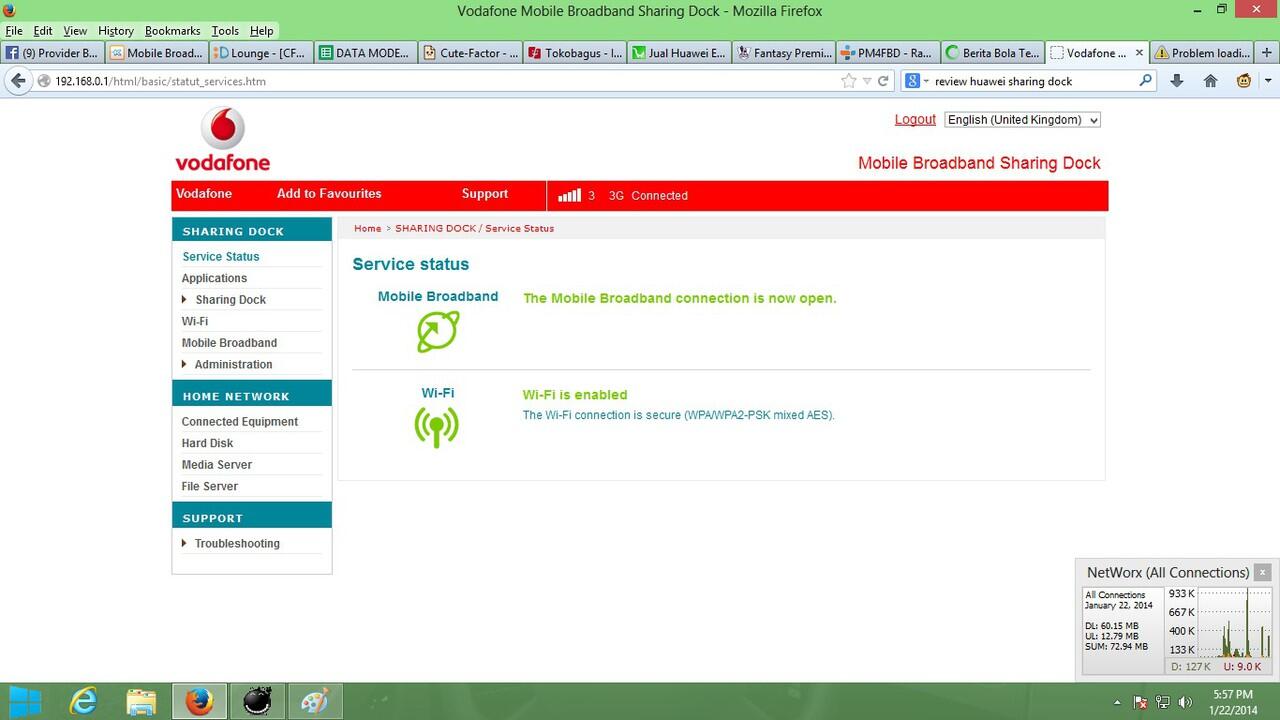The image size is (1280, 720).
Task: Open the Windows Start button
Action: click(x=25, y=702)
